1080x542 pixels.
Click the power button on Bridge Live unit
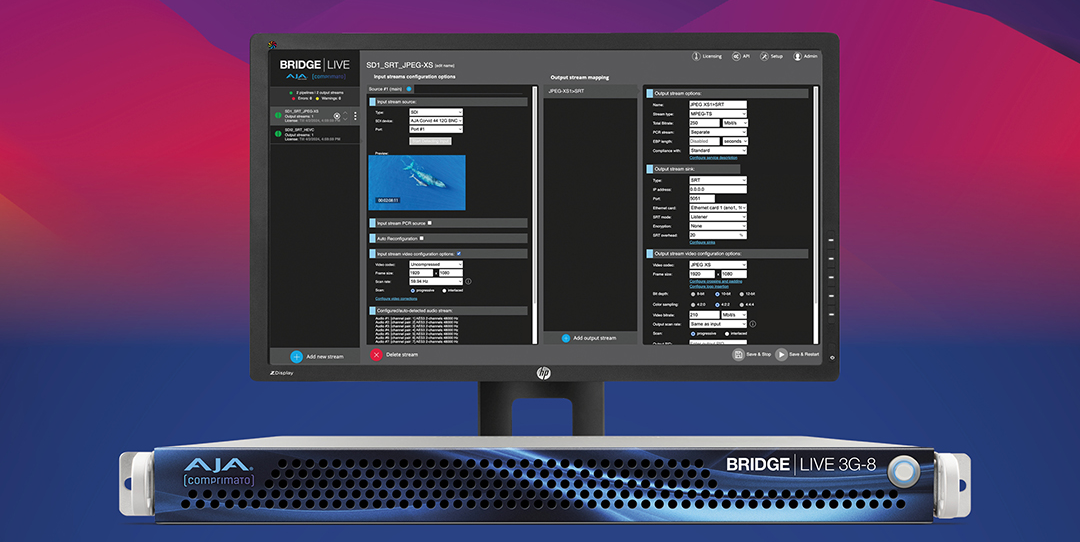coord(903,472)
